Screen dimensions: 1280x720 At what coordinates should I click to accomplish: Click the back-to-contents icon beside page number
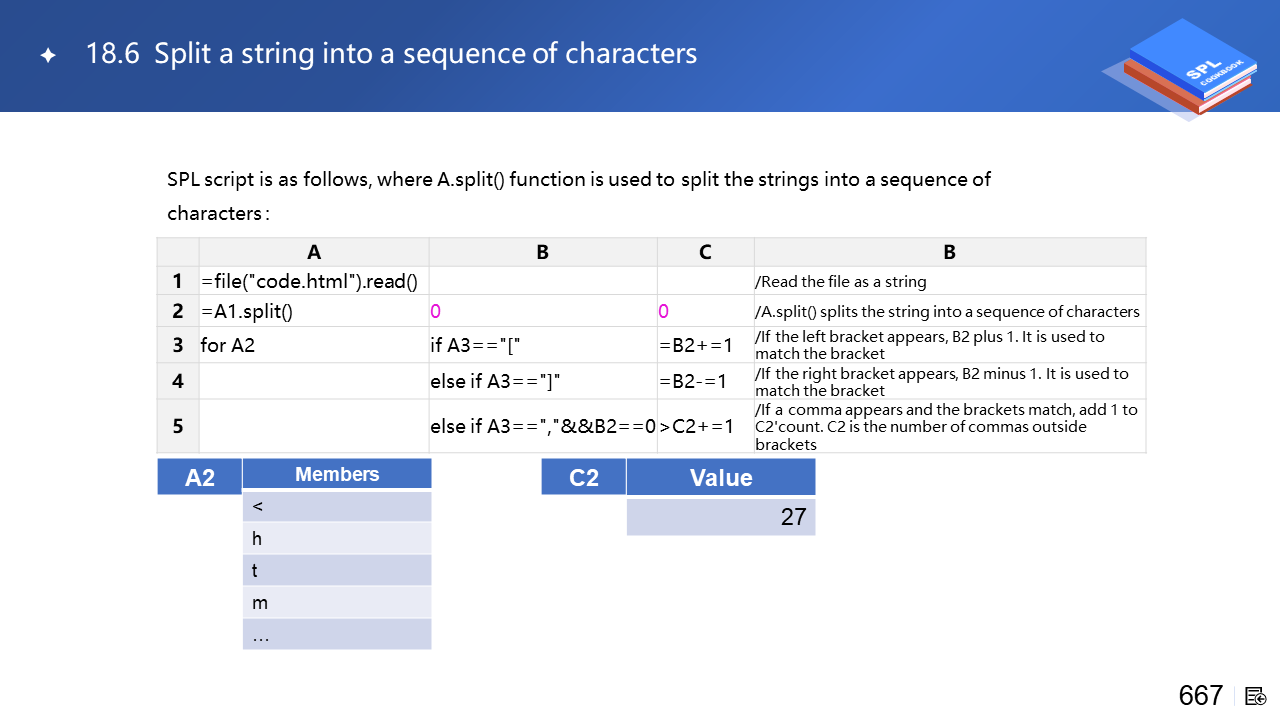[x=1256, y=696]
